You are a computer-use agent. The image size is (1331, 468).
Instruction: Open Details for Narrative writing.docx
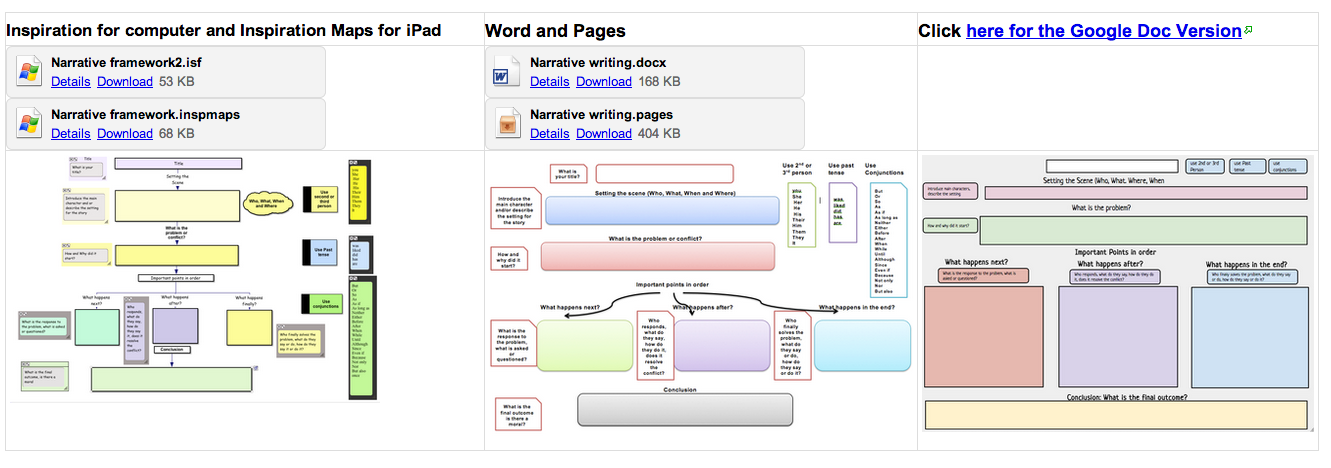[549, 81]
